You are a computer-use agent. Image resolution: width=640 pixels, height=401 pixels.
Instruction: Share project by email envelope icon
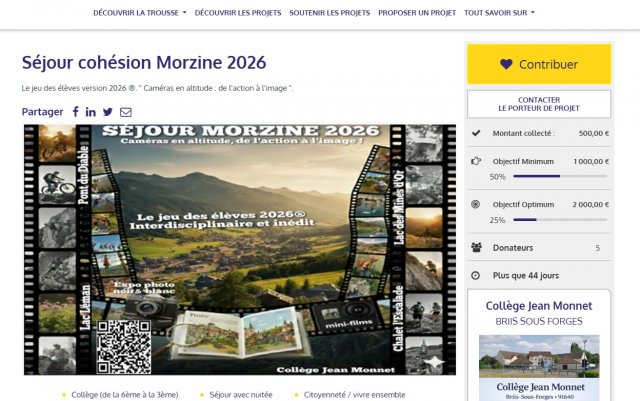(x=125, y=112)
